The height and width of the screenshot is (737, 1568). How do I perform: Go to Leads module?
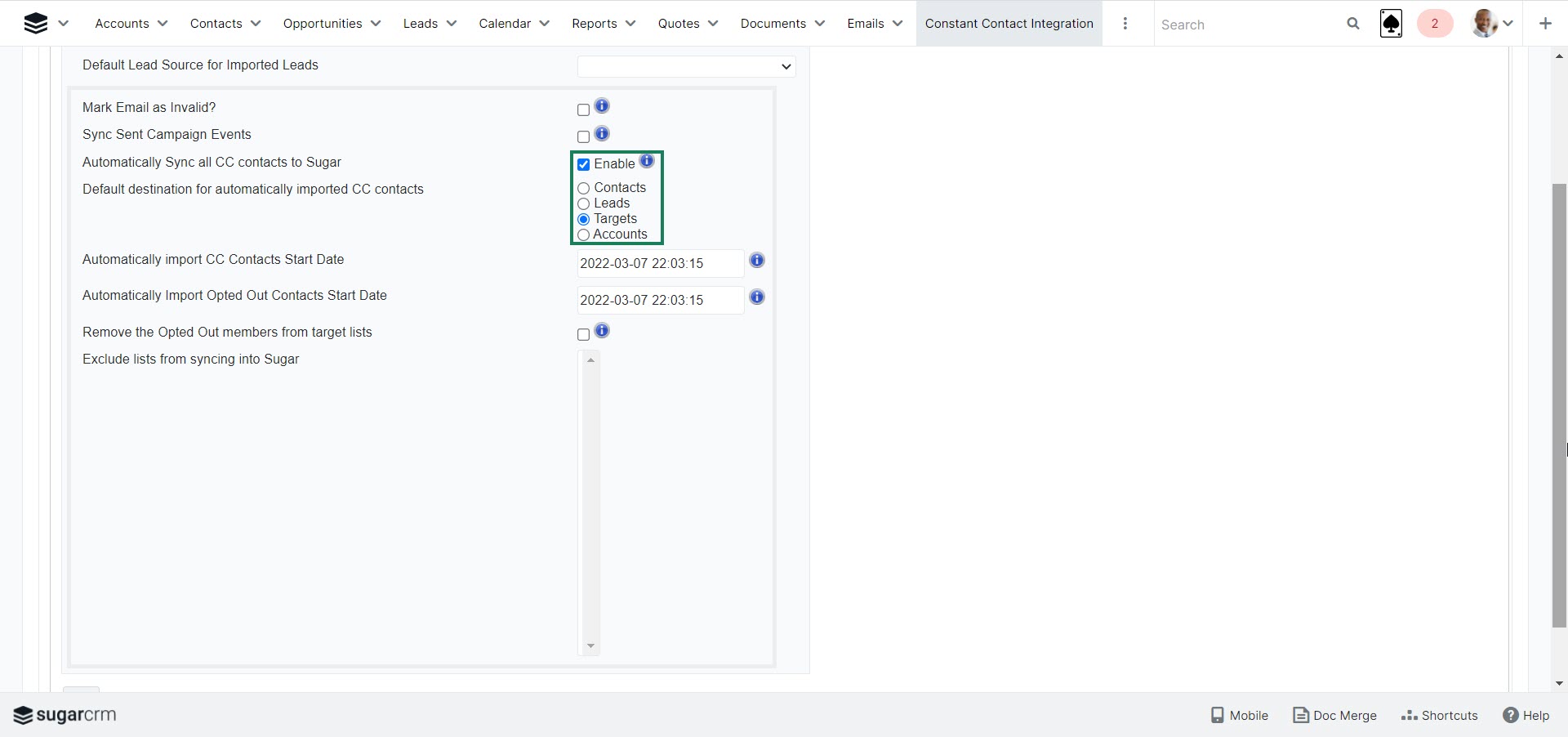click(x=421, y=24)
